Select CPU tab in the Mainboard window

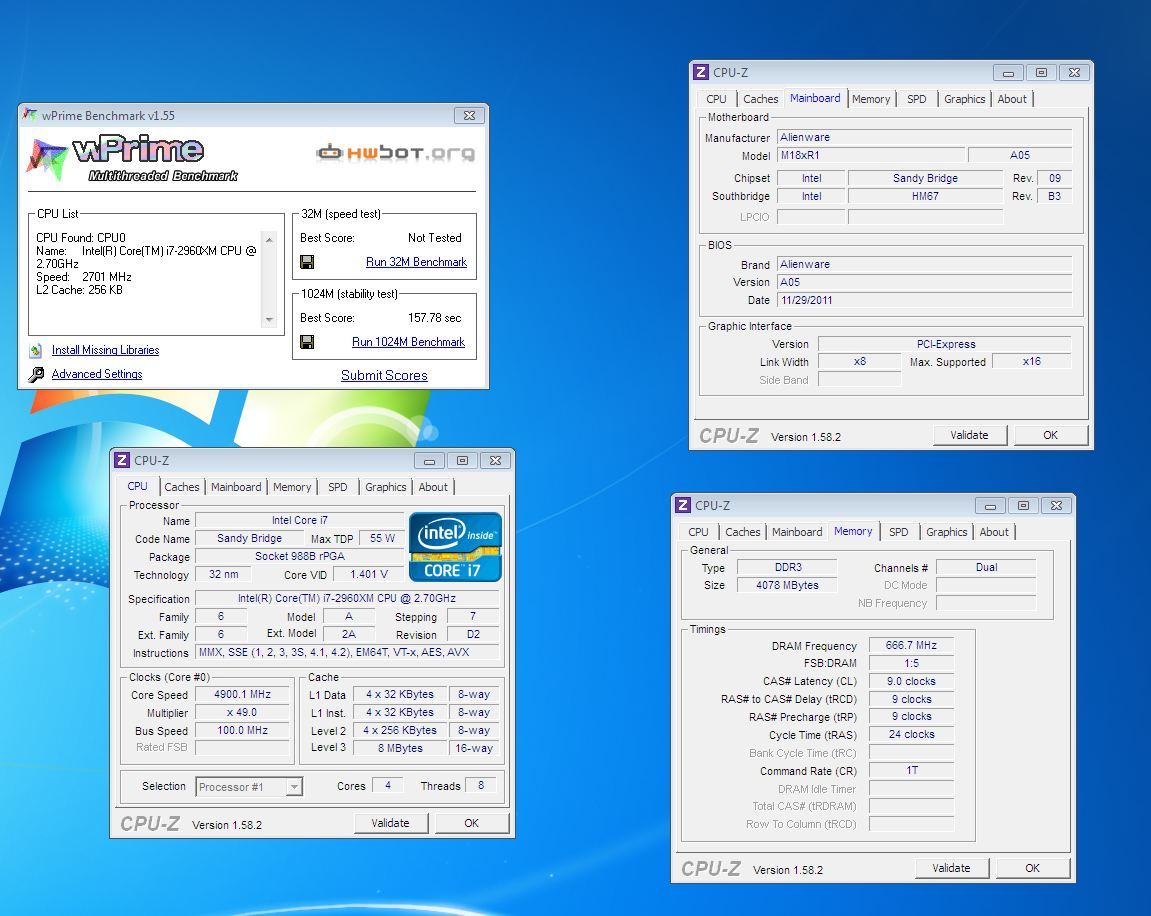716,99
